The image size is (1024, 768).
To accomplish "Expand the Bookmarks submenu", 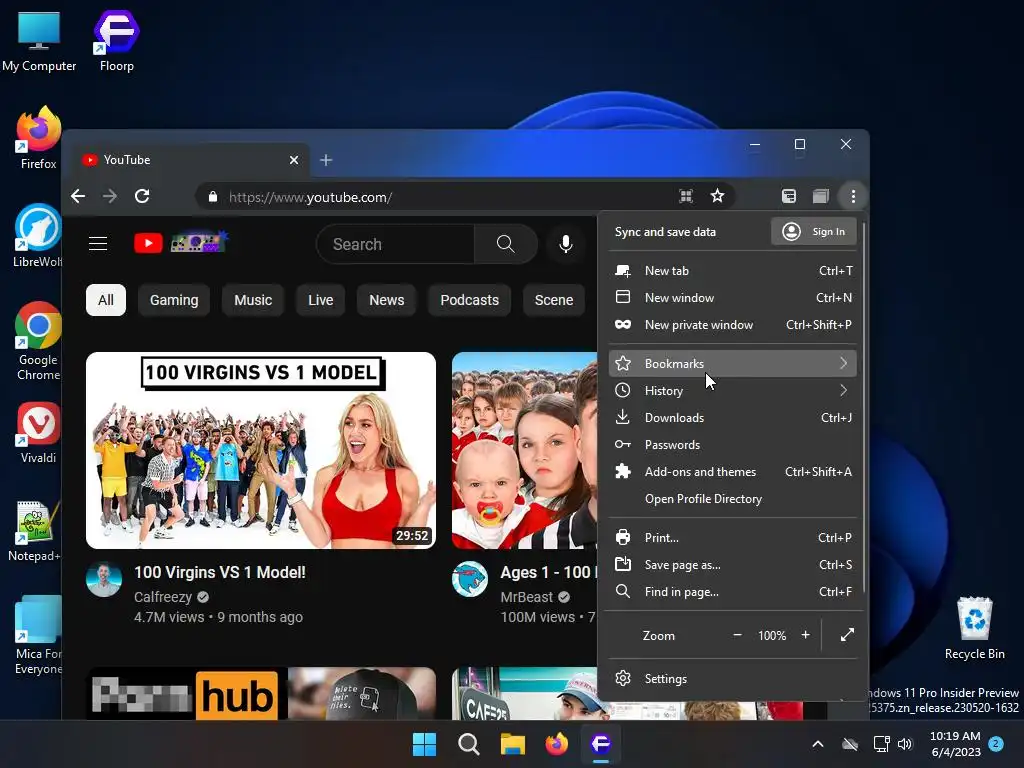I will (x=733, y=363).
